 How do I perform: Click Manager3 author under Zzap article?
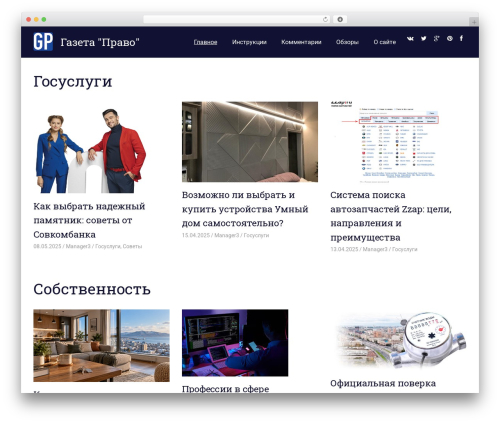375,249
